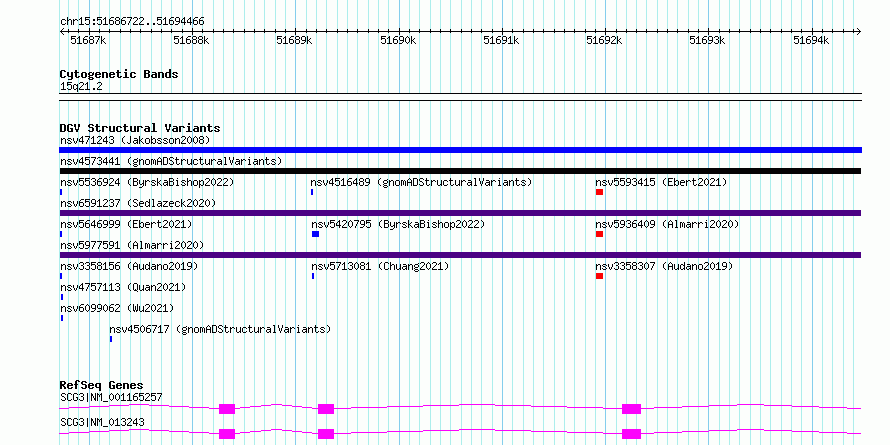Screen dimensions: 890x445
Task: Click the nsv471243 (Jakobsson2008) label
Action: pyautogui.click(x=135, y=140)
